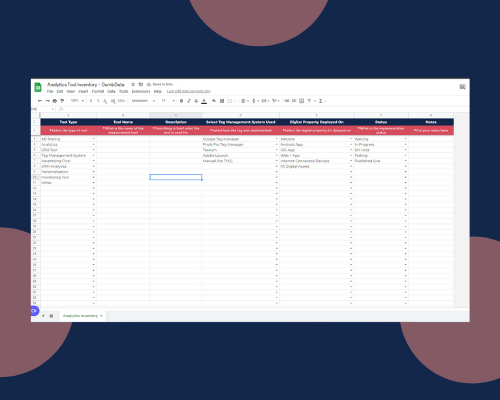Select the Description header cell
This screenshot has width=500, height=400.
(x=176, y=122)
